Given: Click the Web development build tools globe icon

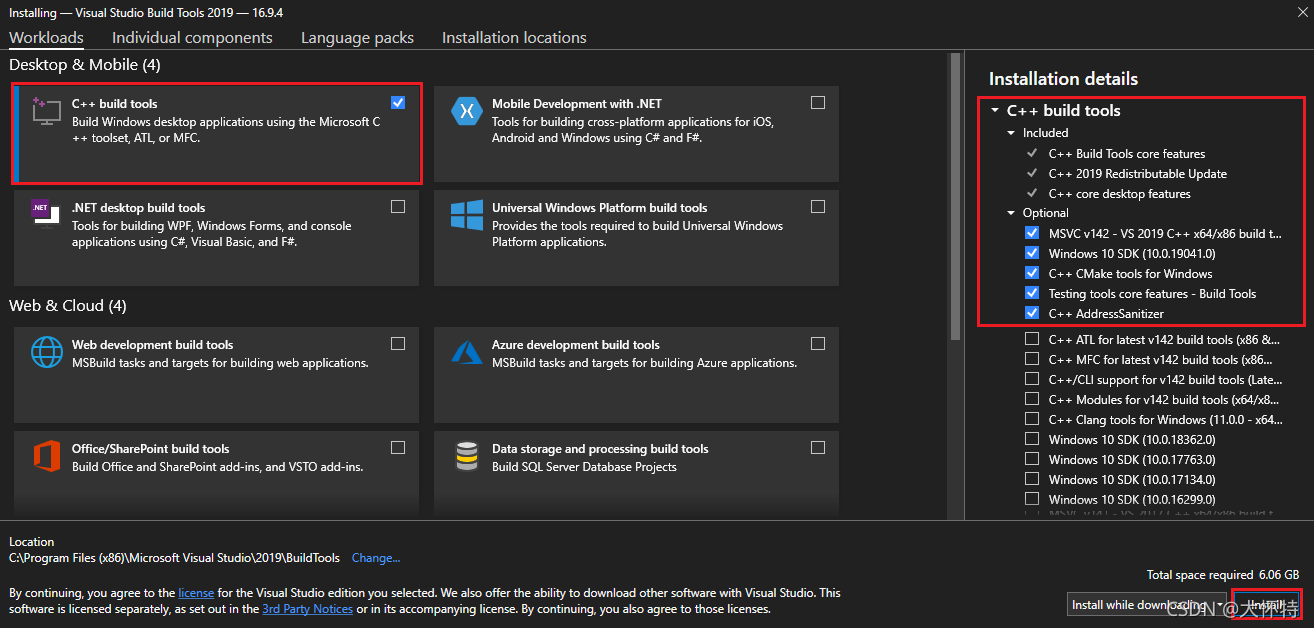Looking at the screenshot, I should [x=47, y=352].
